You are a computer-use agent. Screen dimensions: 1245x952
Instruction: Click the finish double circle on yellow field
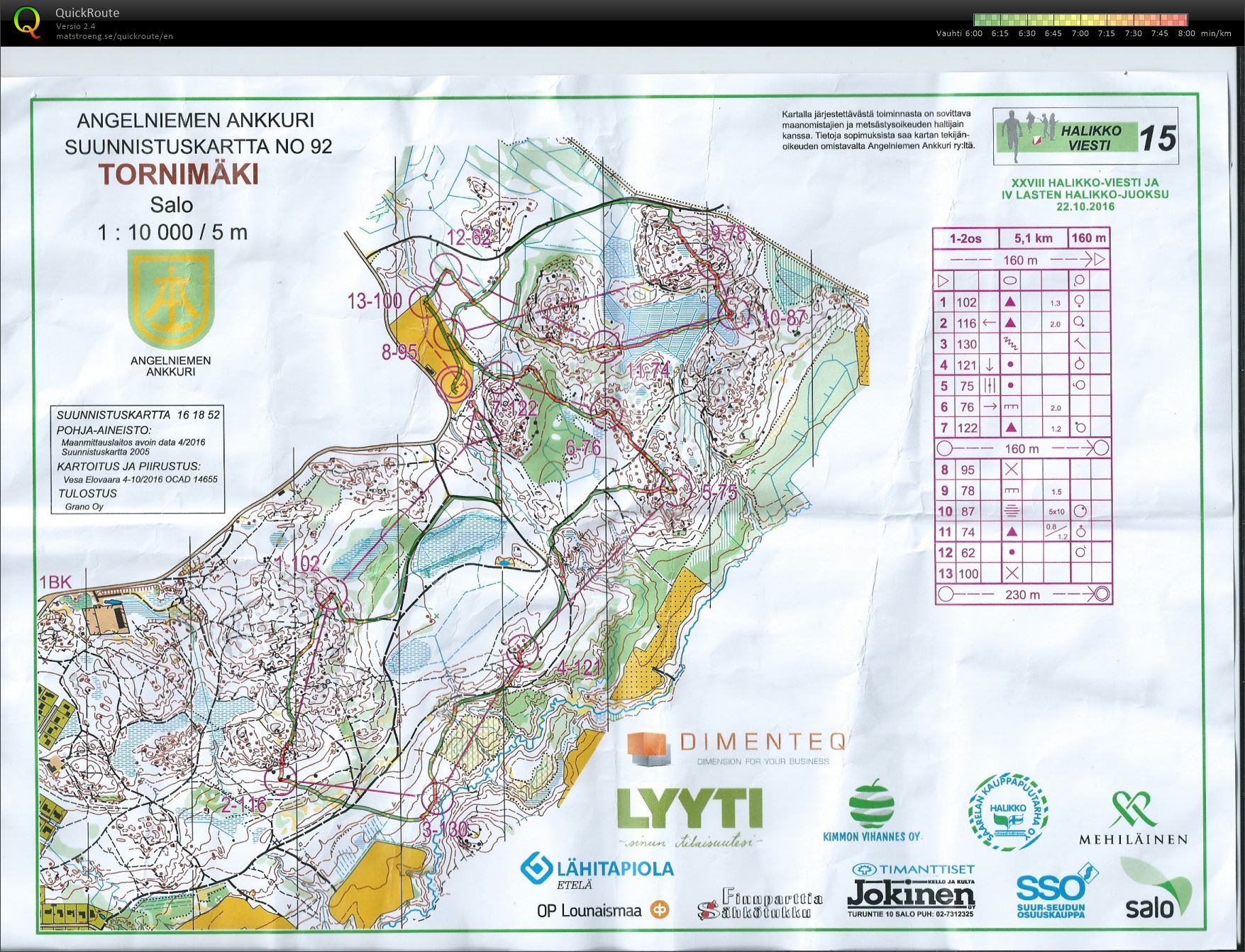[x=455, y=384]
